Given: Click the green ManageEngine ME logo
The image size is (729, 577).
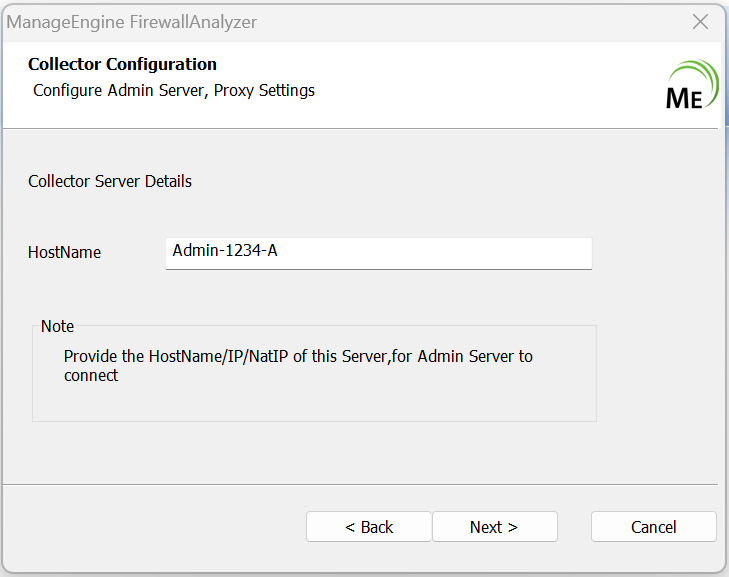Looking at the screenshot, I should click(x=691, y=86).
